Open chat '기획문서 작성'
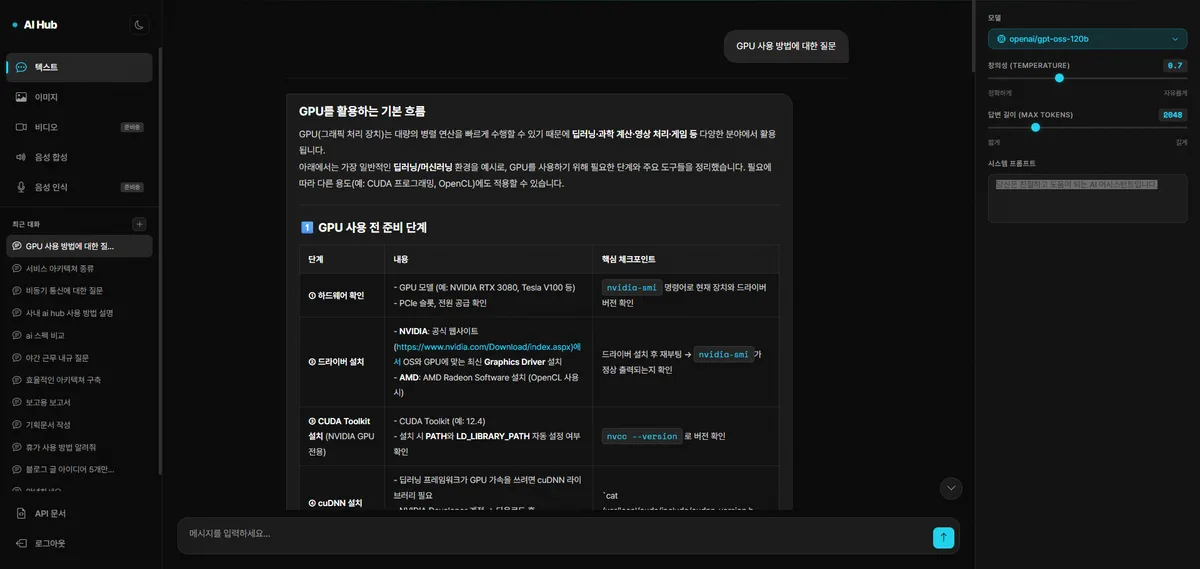The width and height of the screenshot is (1200, 569). (79, 424)
